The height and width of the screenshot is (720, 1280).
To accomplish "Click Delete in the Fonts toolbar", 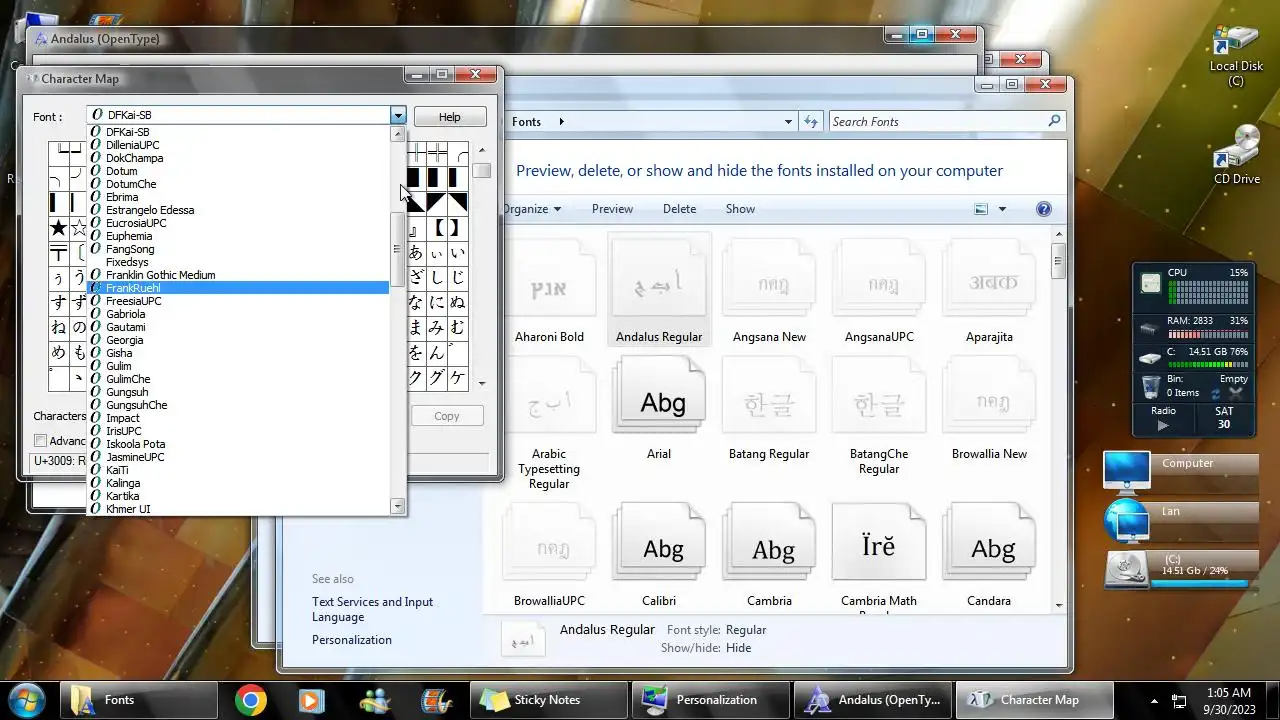I will click(x=679, y=209).
